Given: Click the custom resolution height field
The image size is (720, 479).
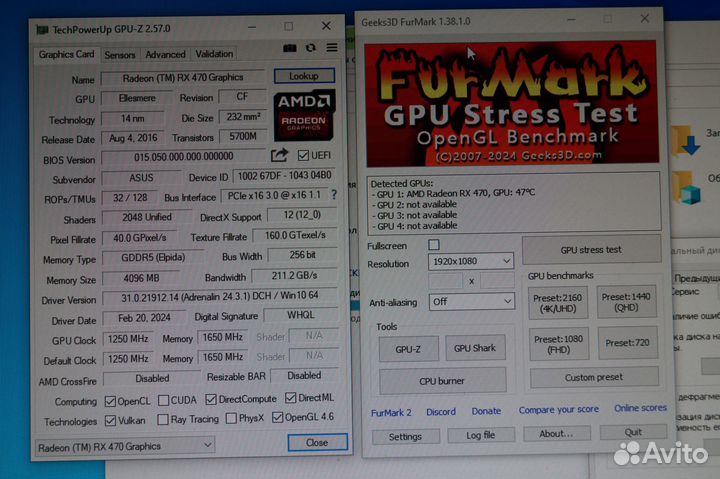Looking at the screenshot, I should [x=497, y=280].
